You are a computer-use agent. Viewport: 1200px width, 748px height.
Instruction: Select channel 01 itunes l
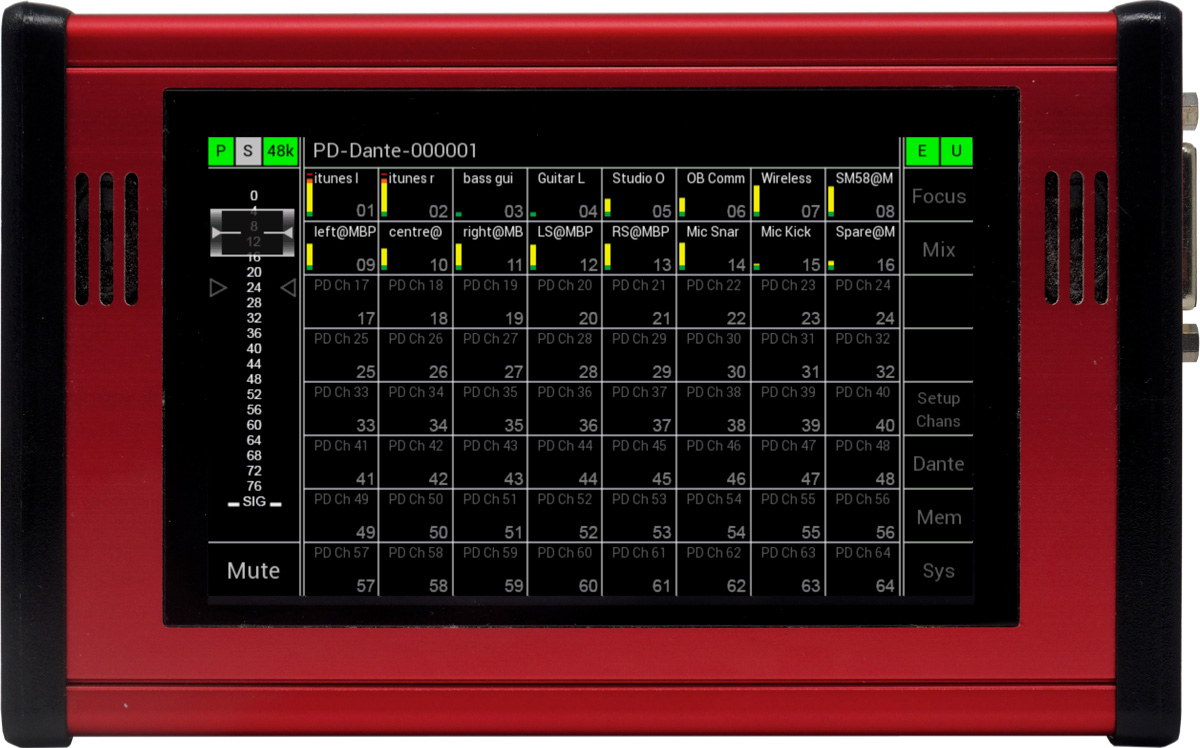tap(341, 195)
